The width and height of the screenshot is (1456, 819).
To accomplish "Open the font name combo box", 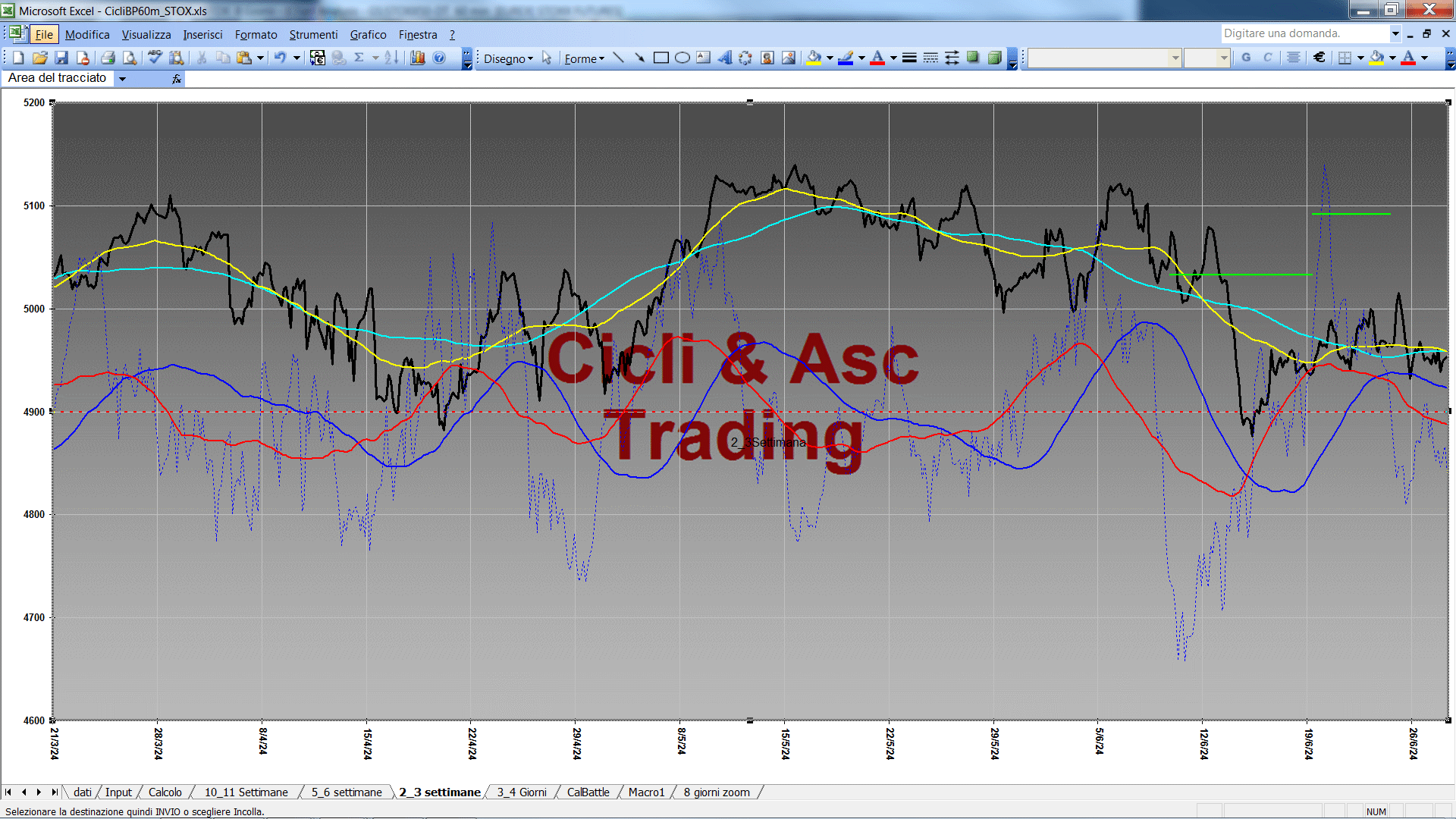I will (x=1105, y=58).
